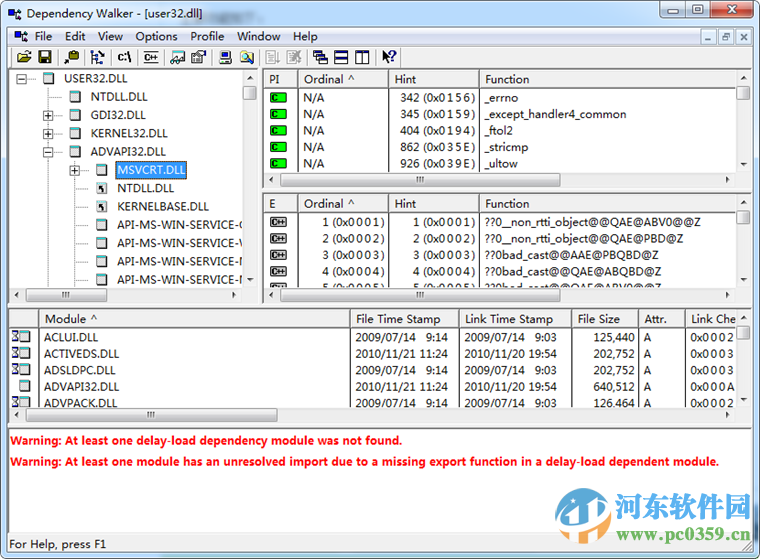Click the Open file toolbar icon
Screen dimensions: 760x559
tap(24, 57)
